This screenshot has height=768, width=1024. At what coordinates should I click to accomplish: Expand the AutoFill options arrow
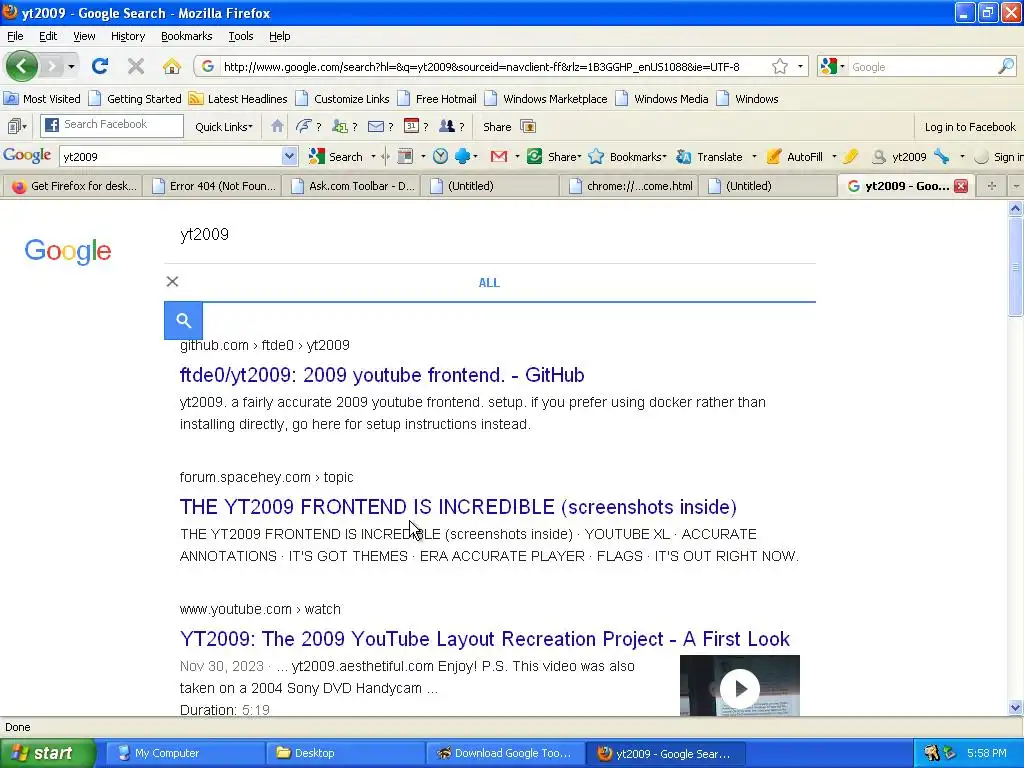tap(834, 156)
